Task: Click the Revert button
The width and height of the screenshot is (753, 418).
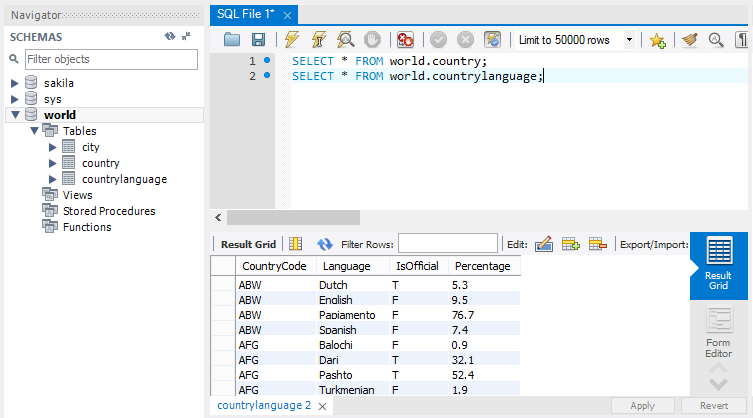Action: [714, 406]
